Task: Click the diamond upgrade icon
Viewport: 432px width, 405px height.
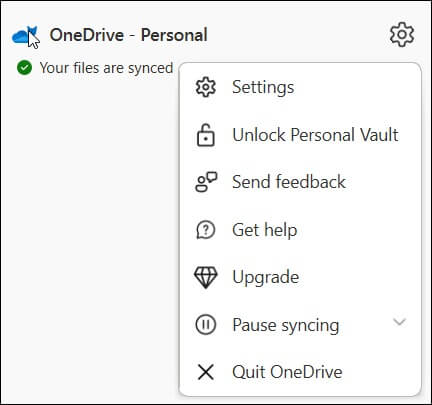Action: [x=206, y=277]
